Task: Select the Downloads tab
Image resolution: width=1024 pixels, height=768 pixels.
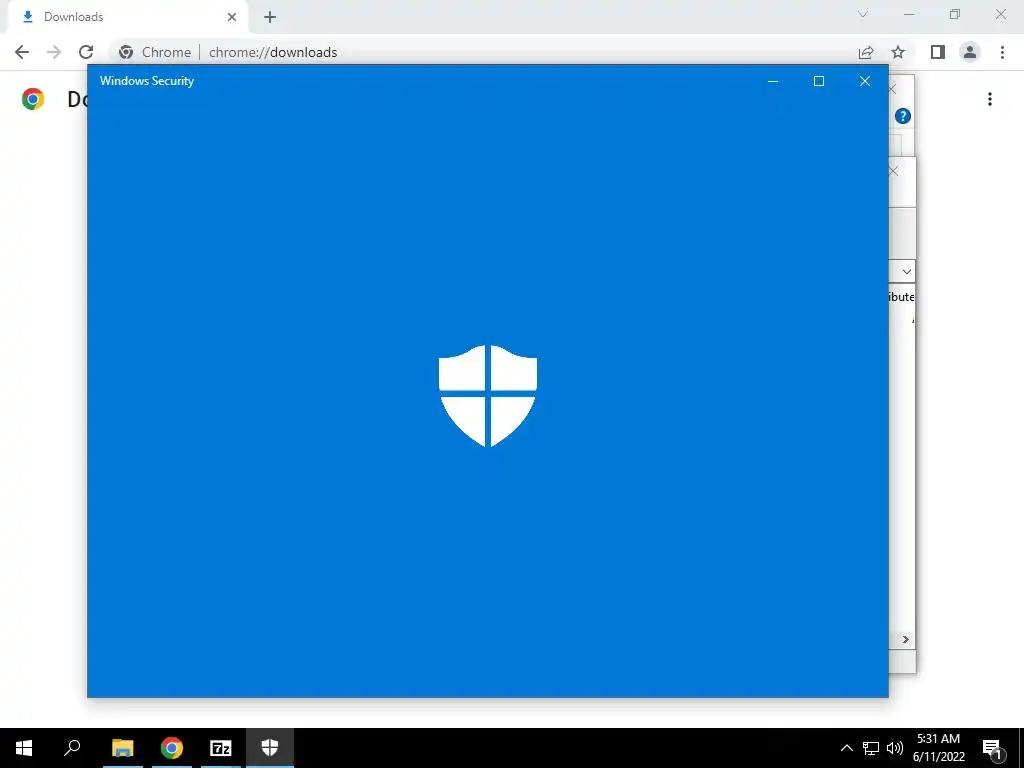Action: 124,17
